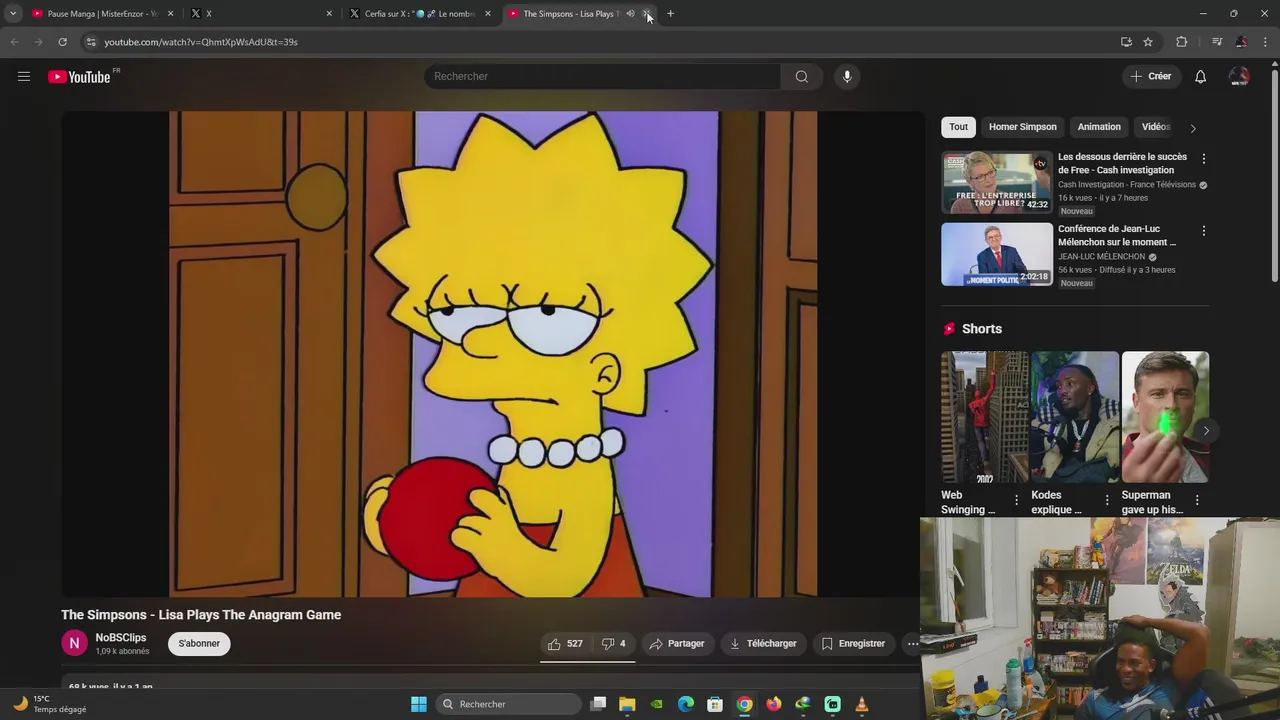Go back in the browser
Image resolution: width=1280 pixels, height=720 pixels.
(14, 42)
